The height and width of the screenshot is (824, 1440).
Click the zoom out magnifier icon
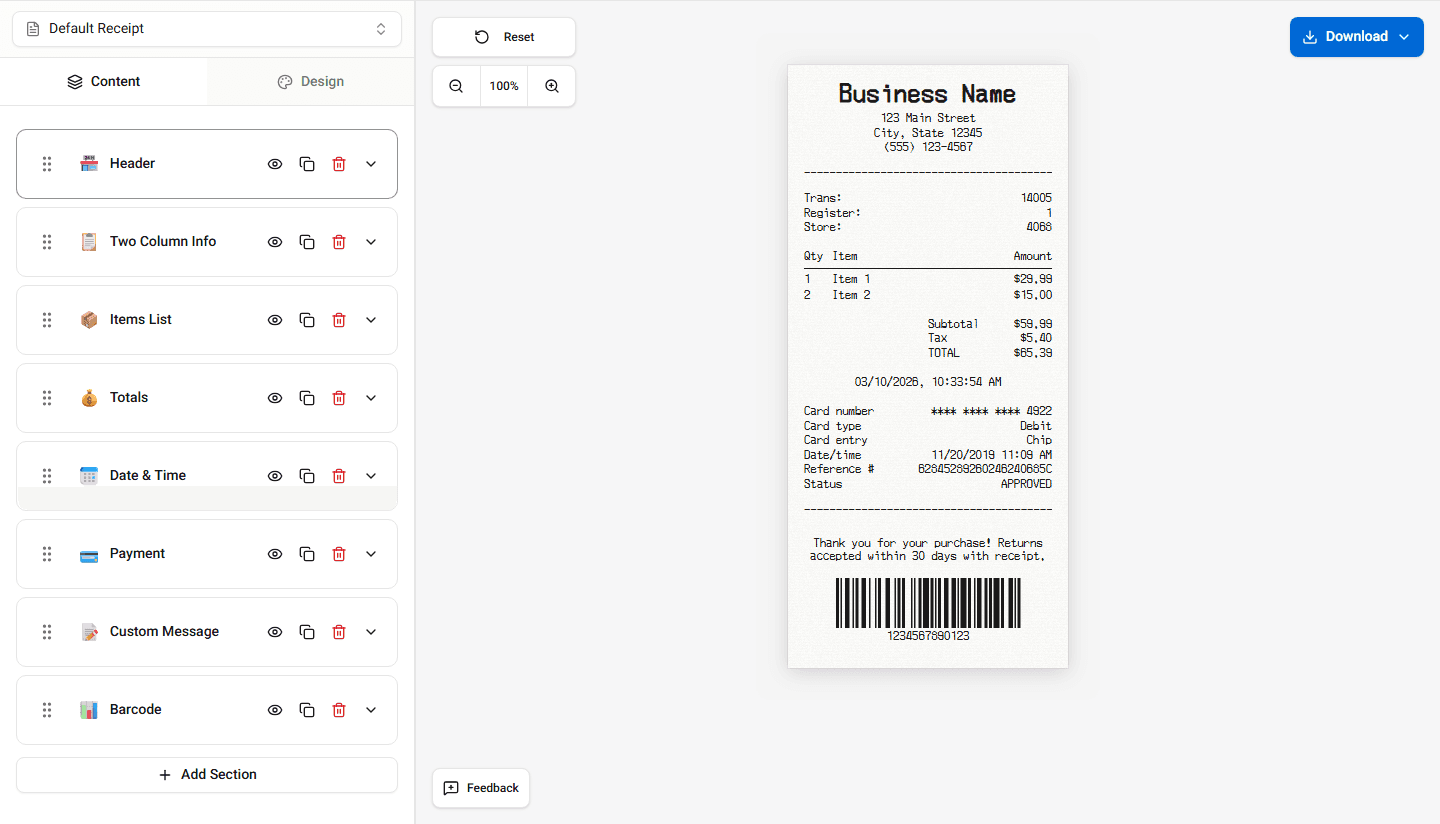pos(456,86)
